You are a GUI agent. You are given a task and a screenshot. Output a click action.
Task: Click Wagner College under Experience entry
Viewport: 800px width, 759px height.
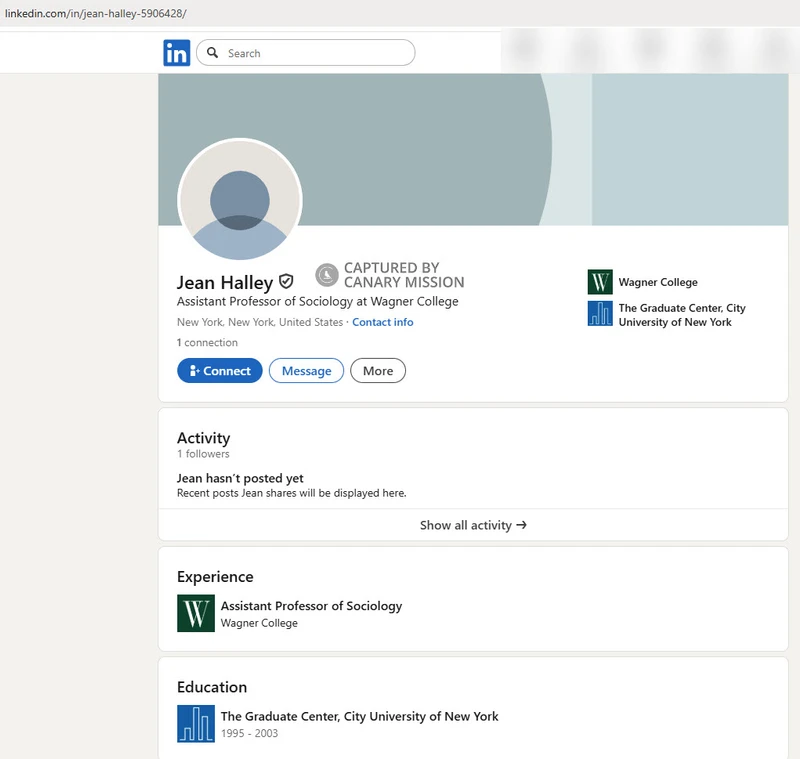click(259, 623)
